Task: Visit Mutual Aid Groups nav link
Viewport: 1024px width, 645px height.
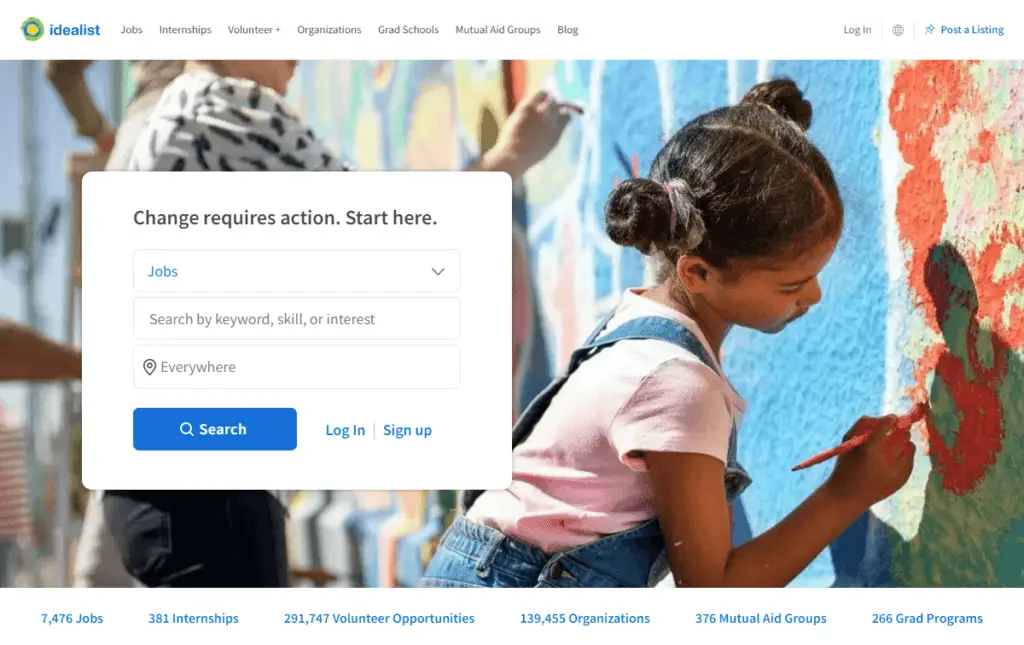Action: [x=498, y=30]
